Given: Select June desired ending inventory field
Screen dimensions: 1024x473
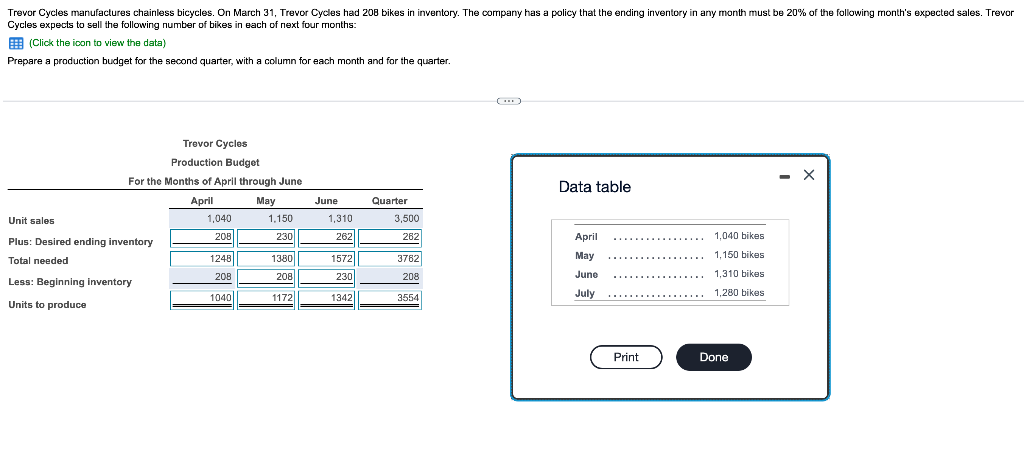Looking at the screenshot, I should point(327,236).
